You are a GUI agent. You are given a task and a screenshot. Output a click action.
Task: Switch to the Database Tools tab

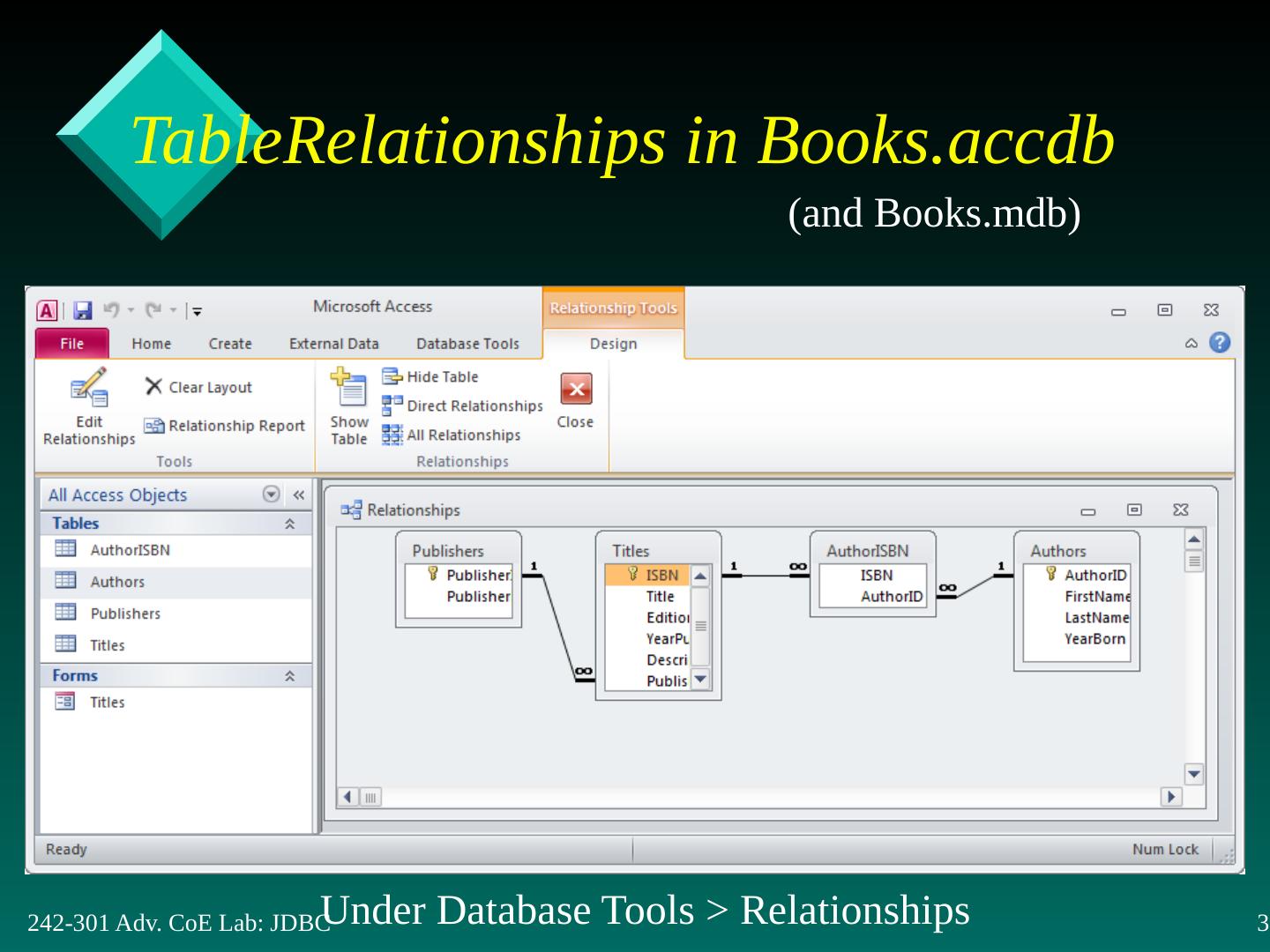tap(467, 344)
